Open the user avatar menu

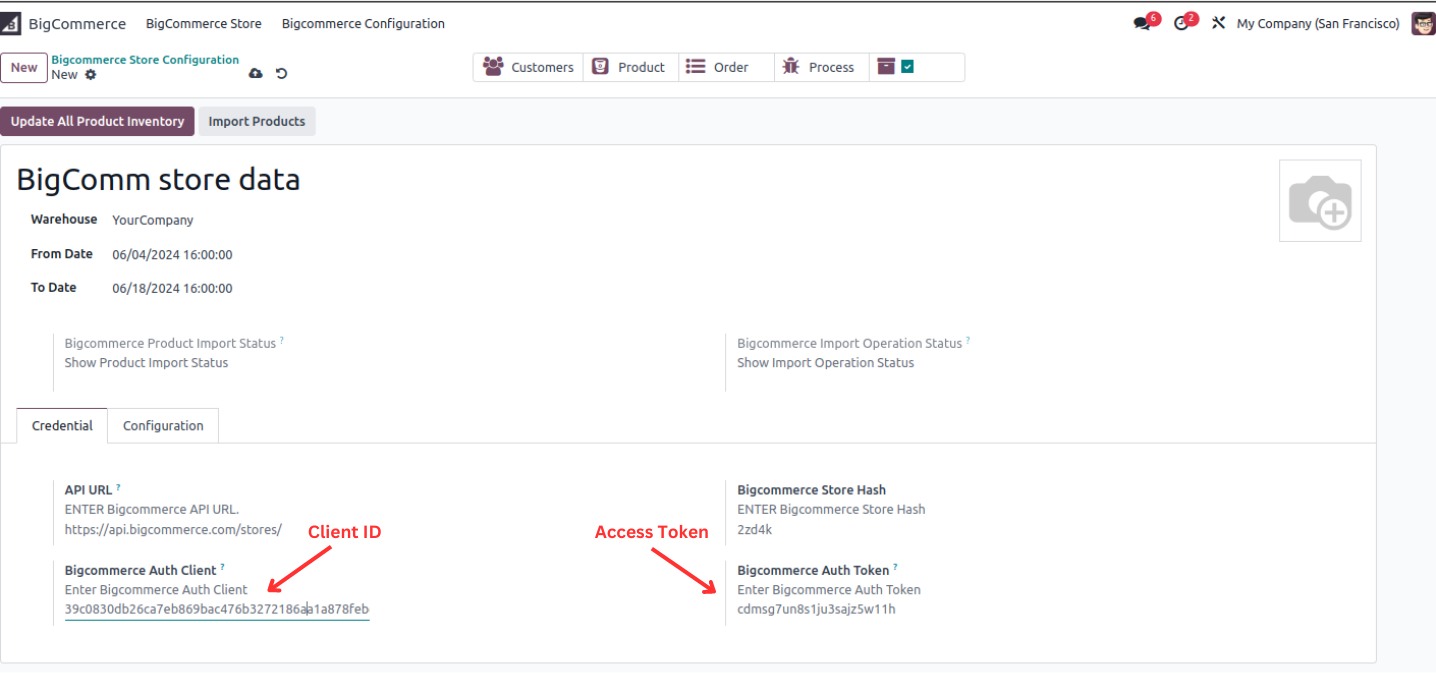tap(1423, 23)
